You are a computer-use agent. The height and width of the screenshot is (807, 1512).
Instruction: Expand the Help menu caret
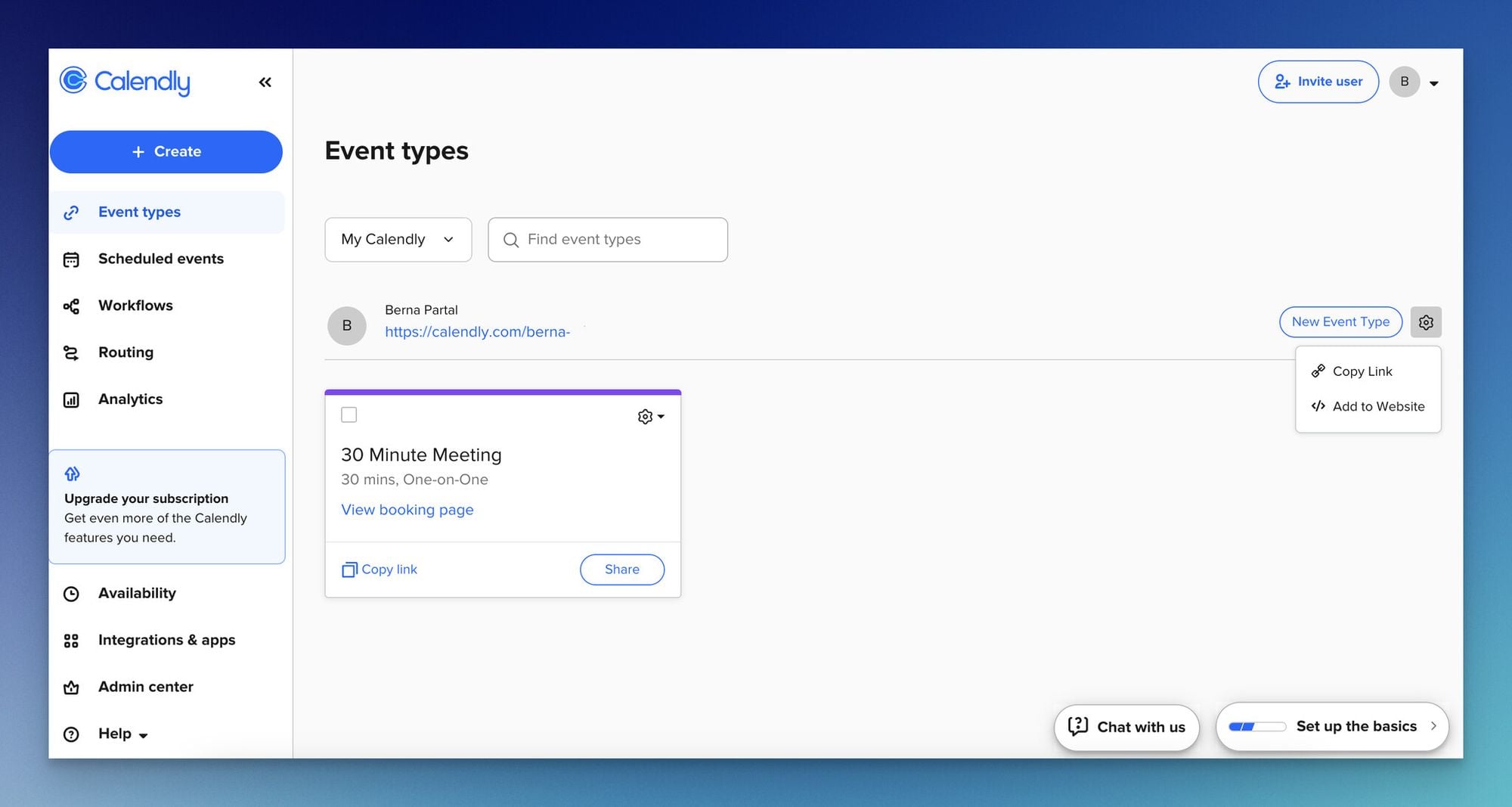(x=144, y=735)
